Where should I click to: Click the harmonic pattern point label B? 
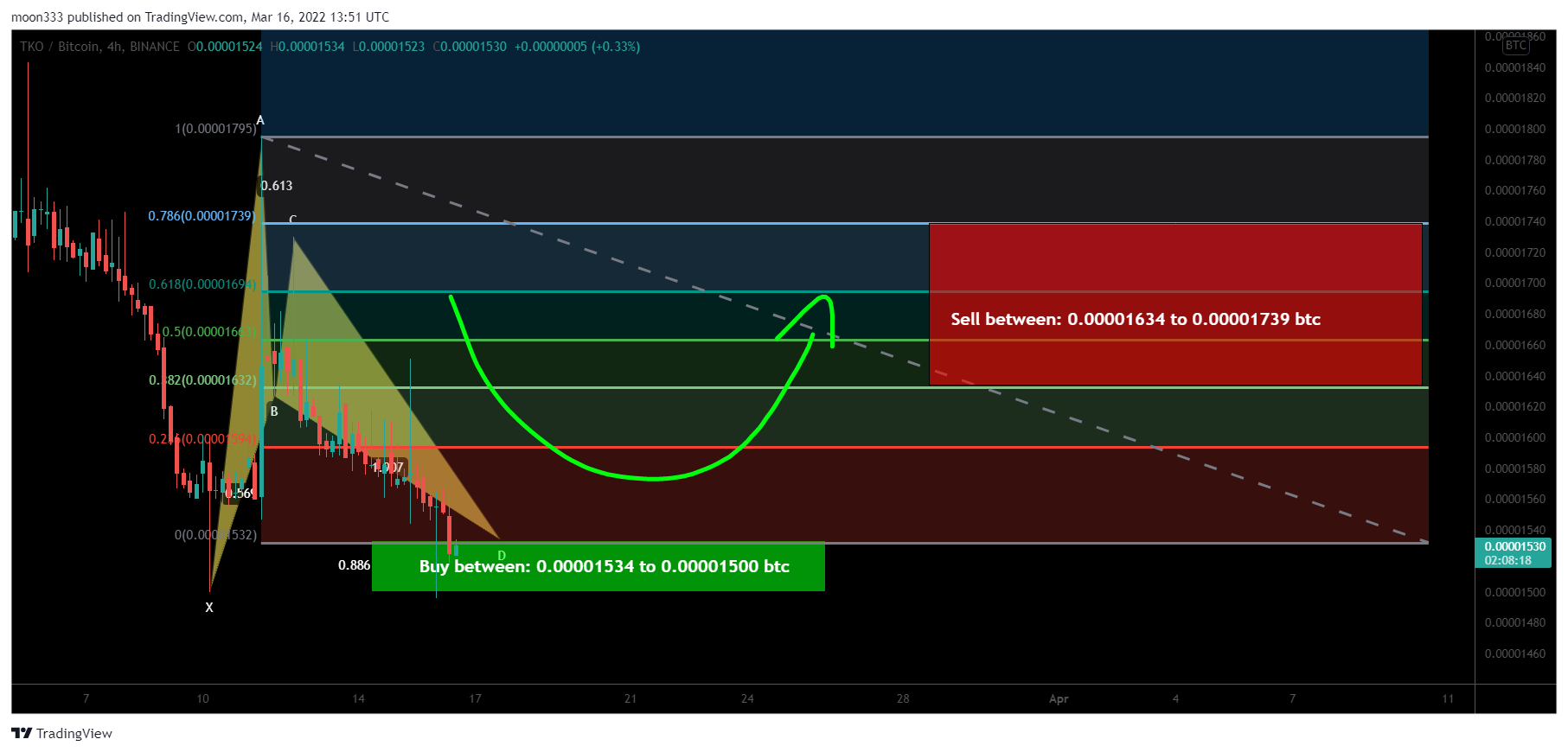tap(274, 411)
